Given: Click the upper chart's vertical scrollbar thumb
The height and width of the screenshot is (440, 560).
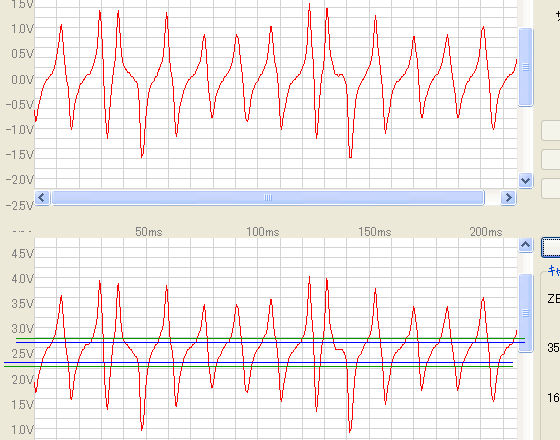Looking at the screenshot, I should pos(525,67).
